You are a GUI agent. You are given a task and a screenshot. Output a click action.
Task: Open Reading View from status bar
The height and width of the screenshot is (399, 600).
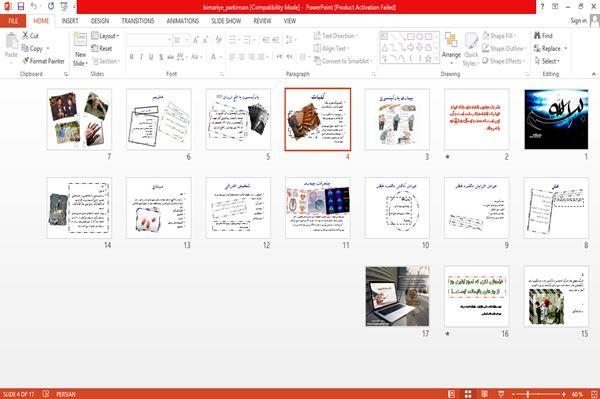pos(484,394)
